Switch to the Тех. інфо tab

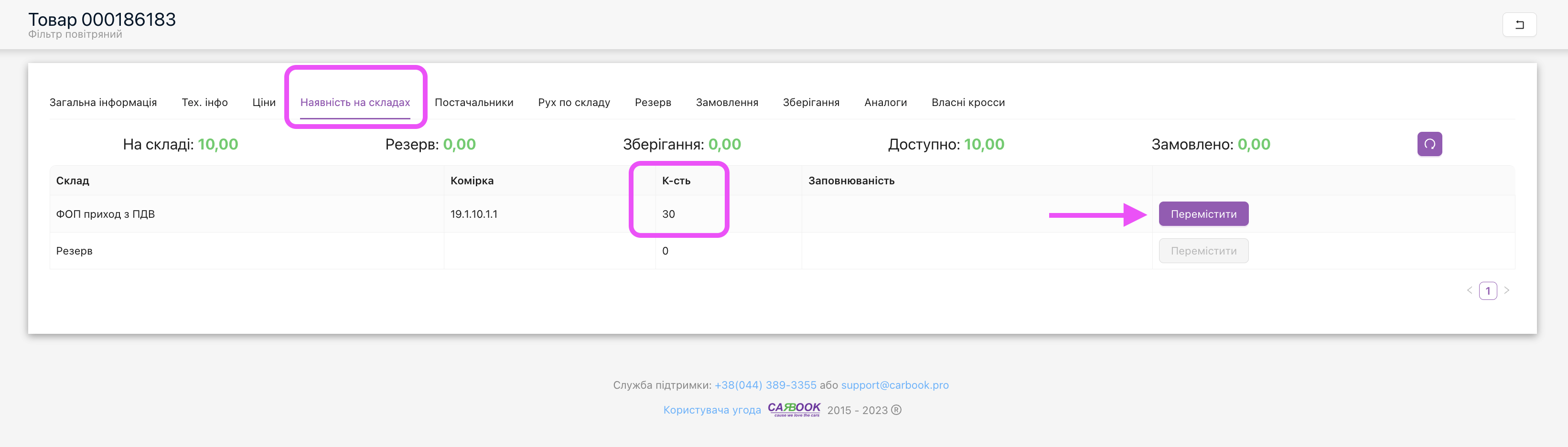204,102
